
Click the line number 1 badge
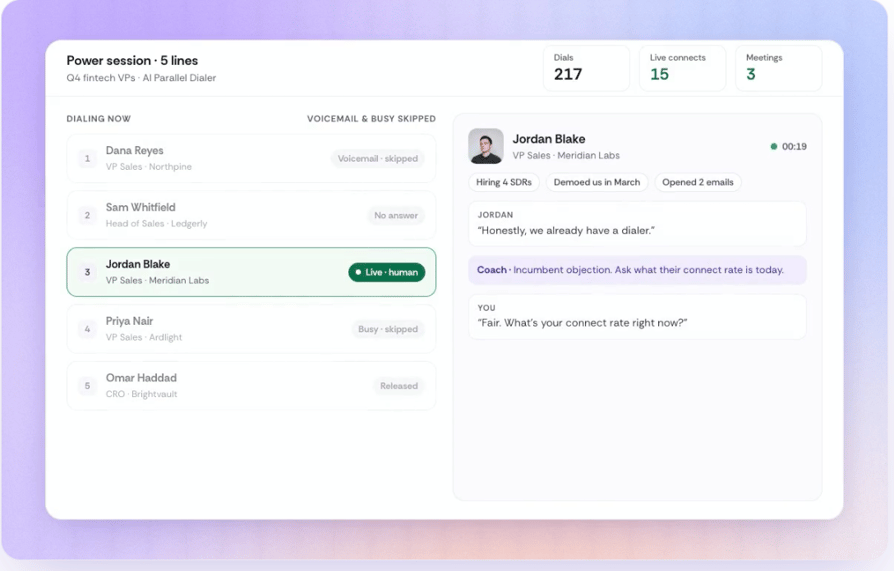pyautogui.click(x=87, y=159)
